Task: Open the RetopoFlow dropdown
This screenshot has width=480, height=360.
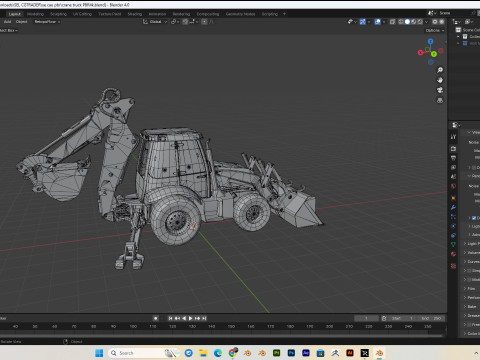Action: [47, 22]
